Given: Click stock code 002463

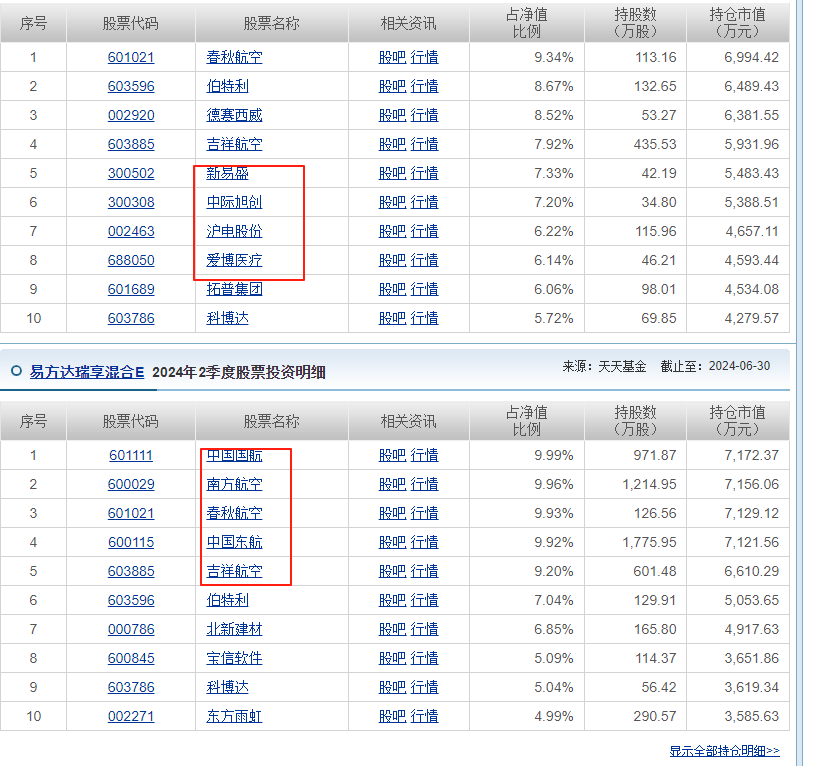Looking at the screenshot, I should click(131, 232).
